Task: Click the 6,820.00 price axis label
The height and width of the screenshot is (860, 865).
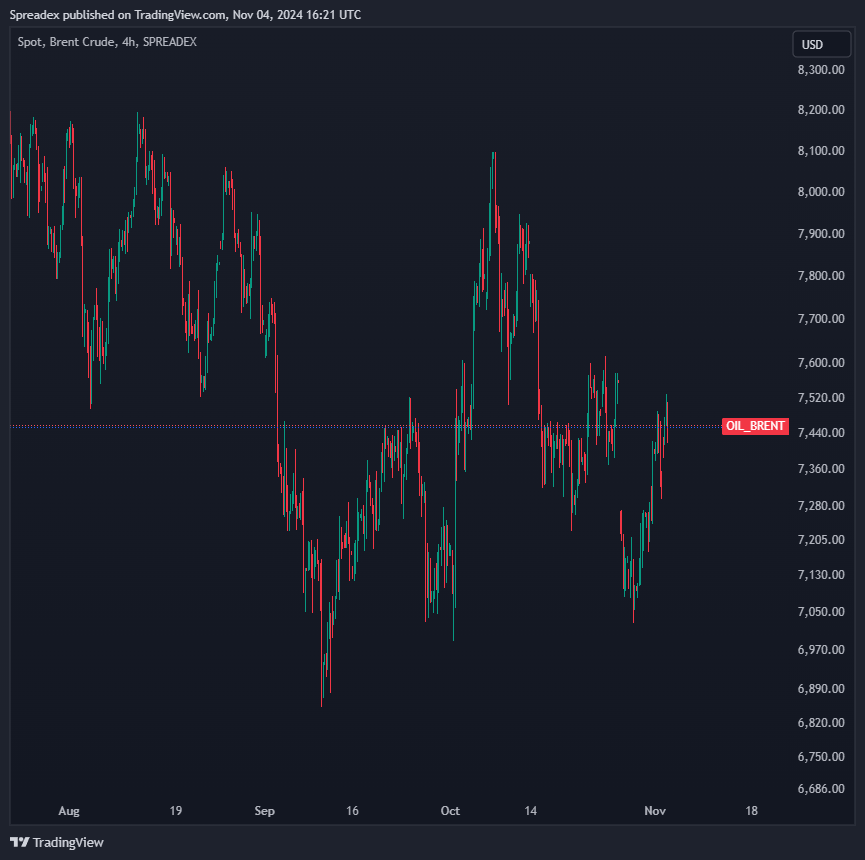Action: 821,723
